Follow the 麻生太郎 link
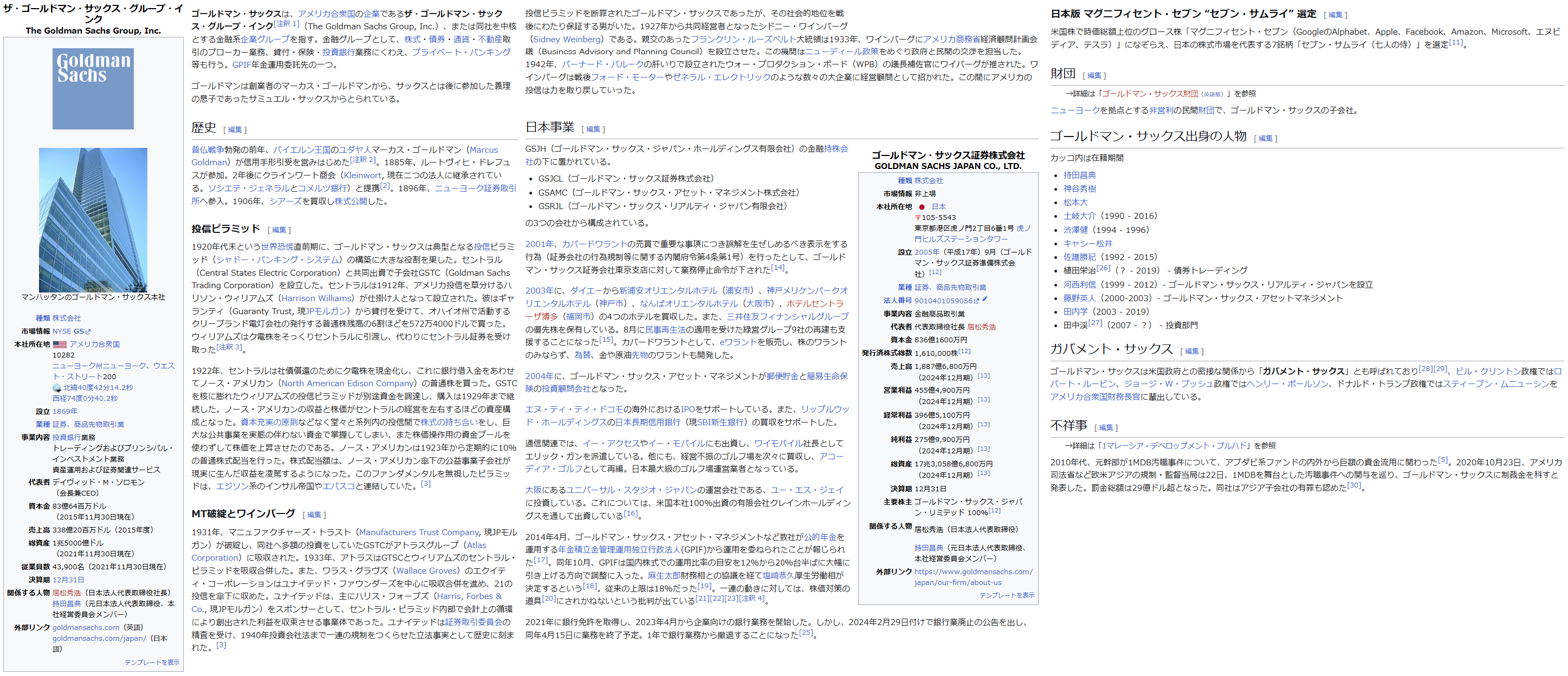 coord(664,576)
